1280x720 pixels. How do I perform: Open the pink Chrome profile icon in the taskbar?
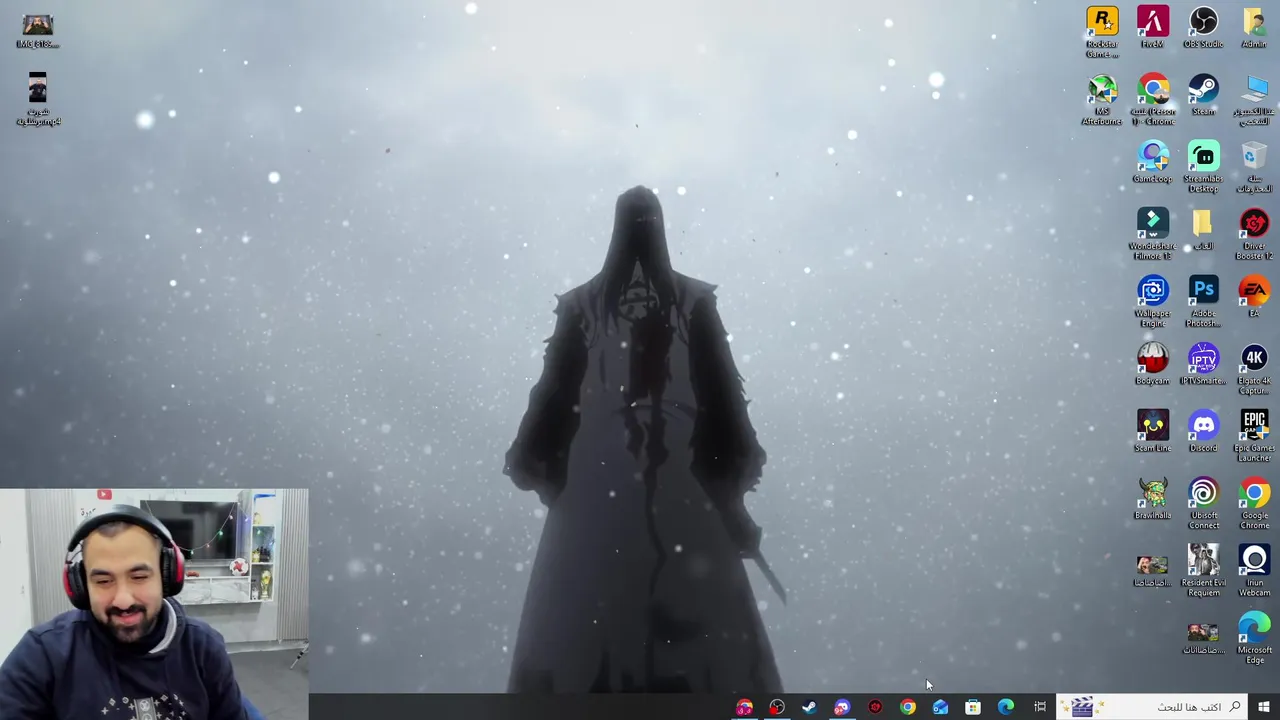[744, 707]
